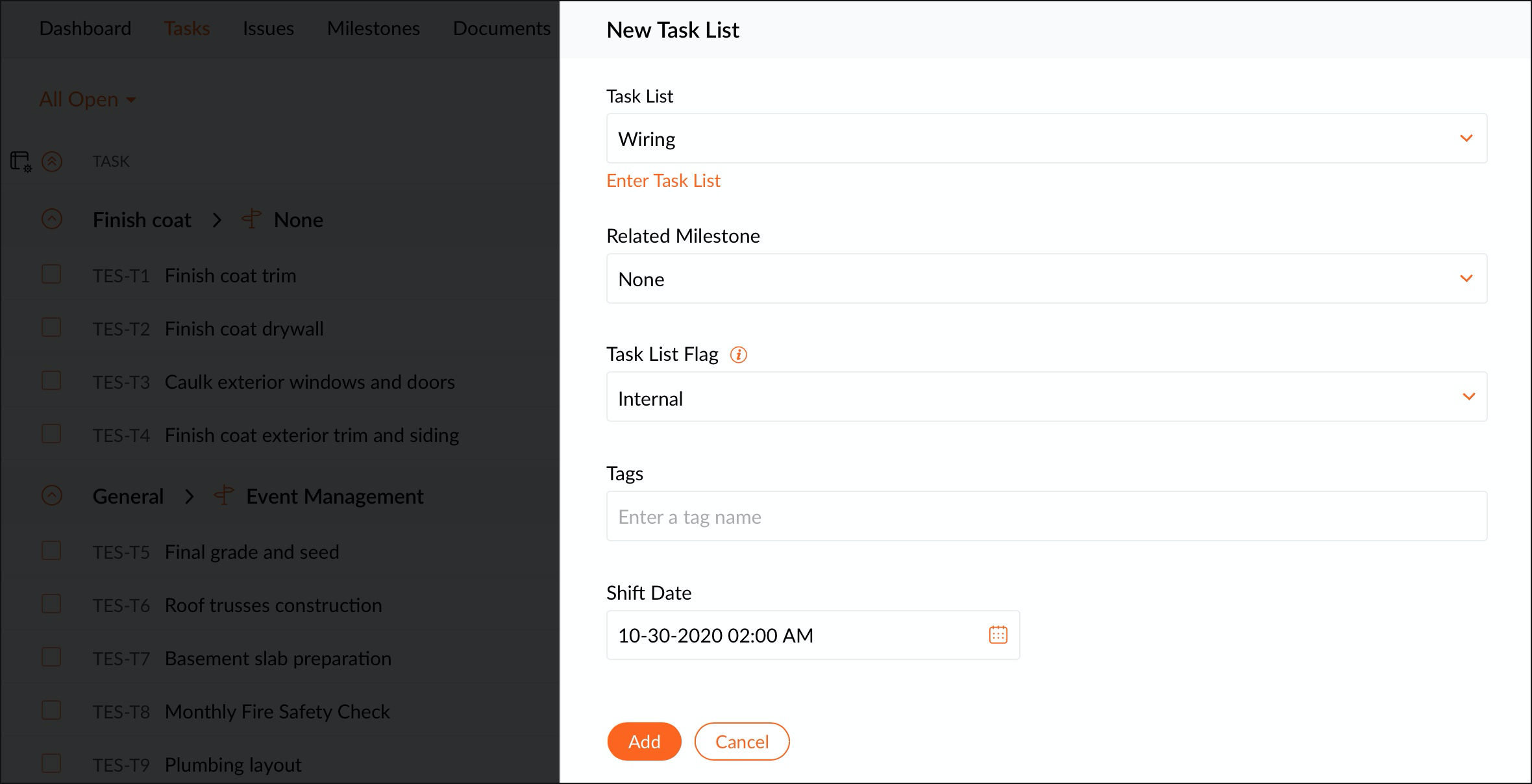Collapse the General task list
The width and height of the screenshot is (1532, 784).
pos(52,496)
